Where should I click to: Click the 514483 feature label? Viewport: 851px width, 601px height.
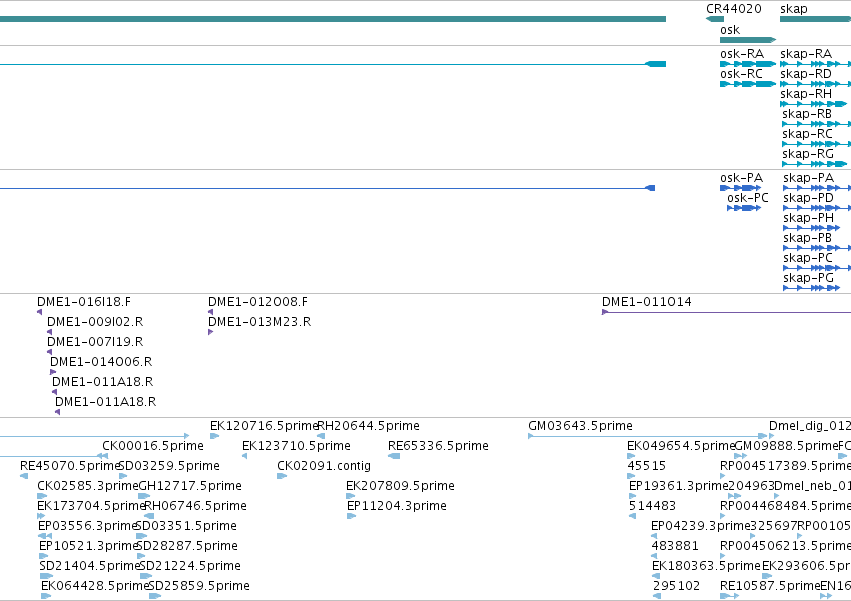point(652,506)
